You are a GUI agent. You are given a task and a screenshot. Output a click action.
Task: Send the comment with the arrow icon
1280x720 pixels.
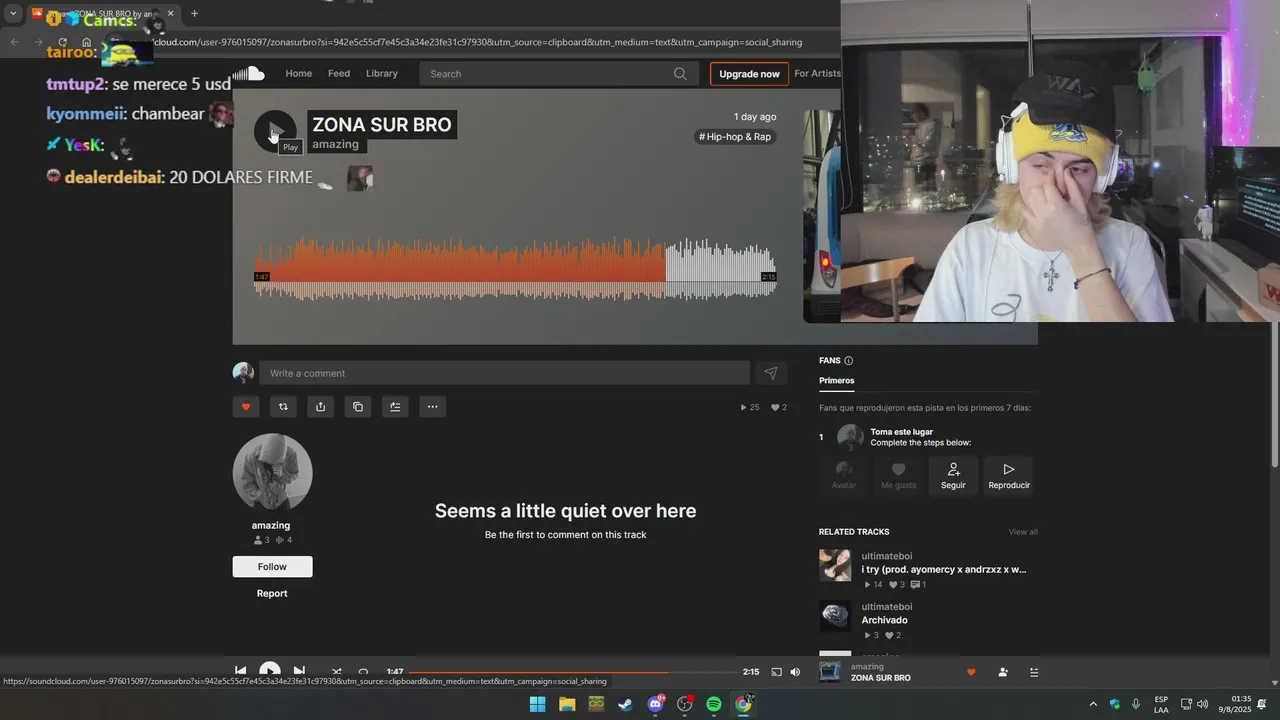tap(771, 373)
